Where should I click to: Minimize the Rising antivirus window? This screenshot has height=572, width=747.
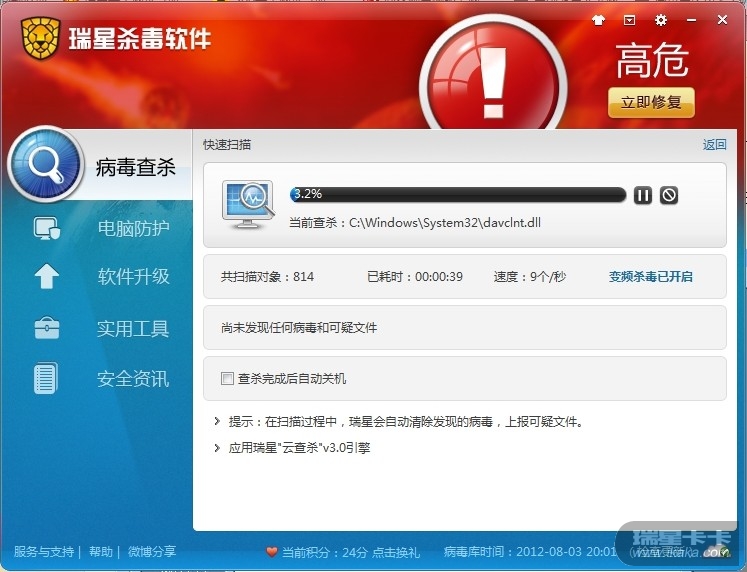(x=692, y=20)
